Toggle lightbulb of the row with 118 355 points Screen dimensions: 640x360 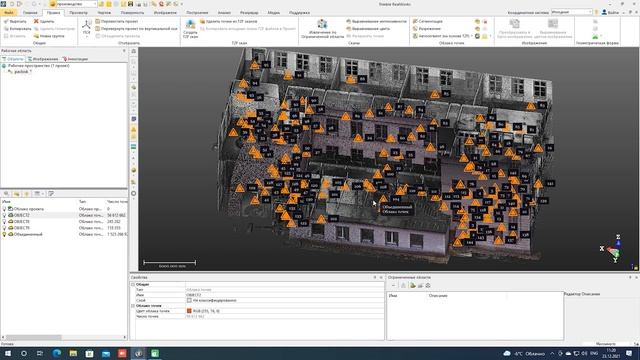4,228
